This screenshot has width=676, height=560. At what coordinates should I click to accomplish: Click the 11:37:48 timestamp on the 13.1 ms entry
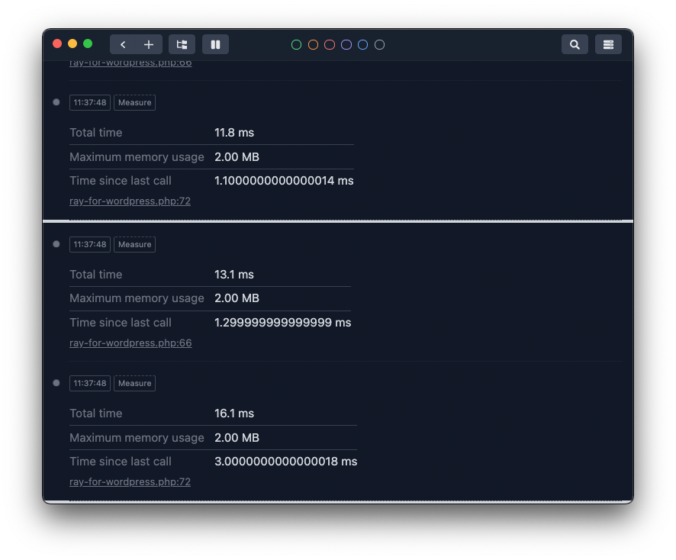tap(89, 244)
